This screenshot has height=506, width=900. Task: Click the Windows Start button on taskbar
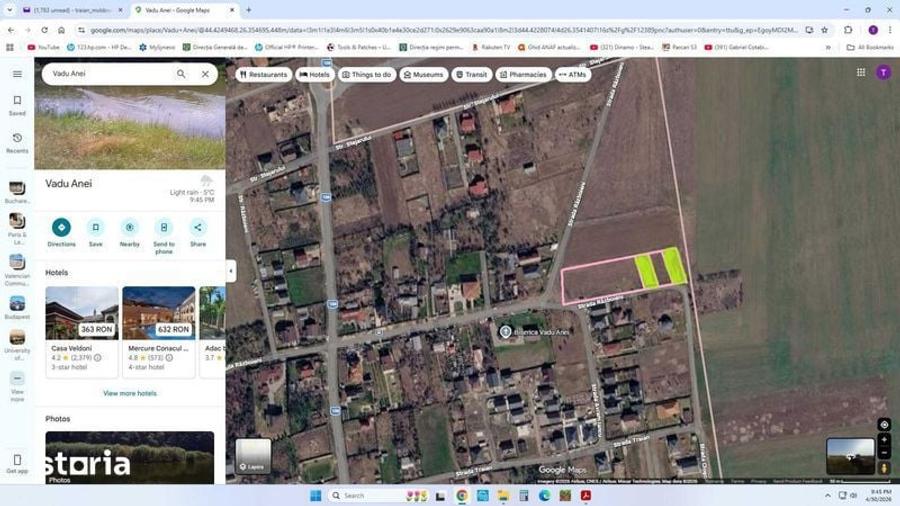[x=316, y=496]
